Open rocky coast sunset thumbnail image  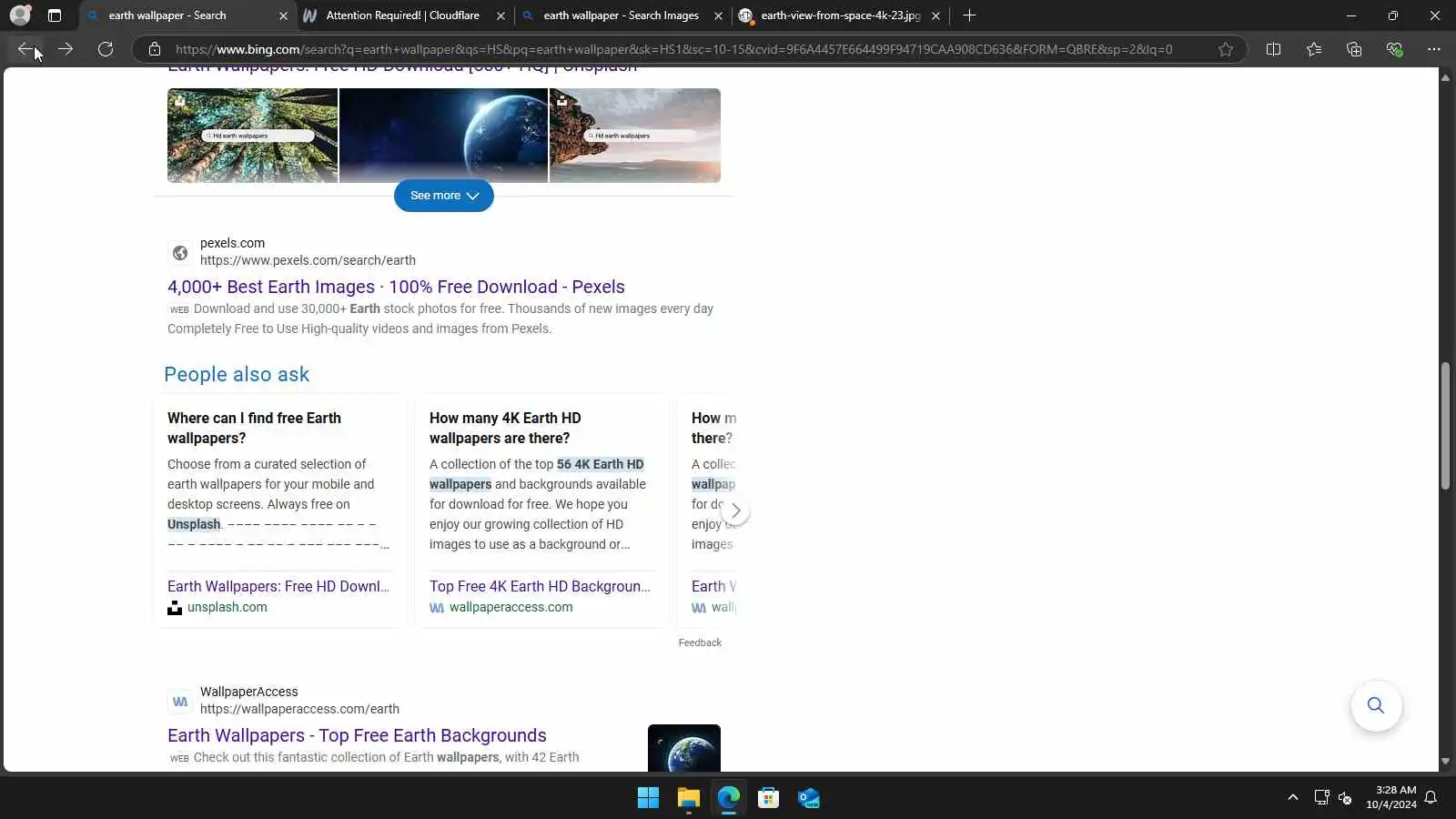pos(635,136)
